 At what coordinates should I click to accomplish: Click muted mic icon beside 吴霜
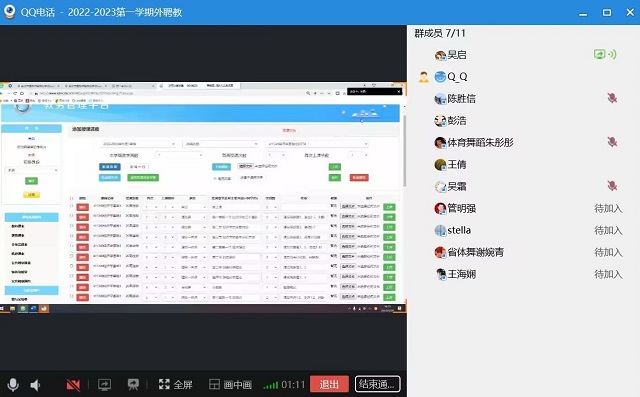(612, 186)
